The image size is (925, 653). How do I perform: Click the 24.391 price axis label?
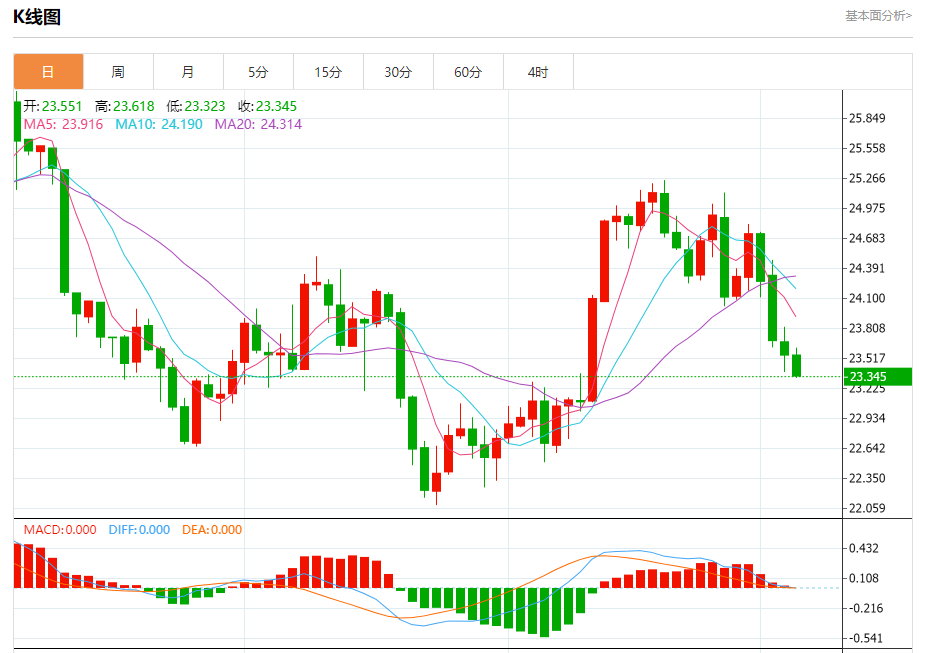(867, 268)
